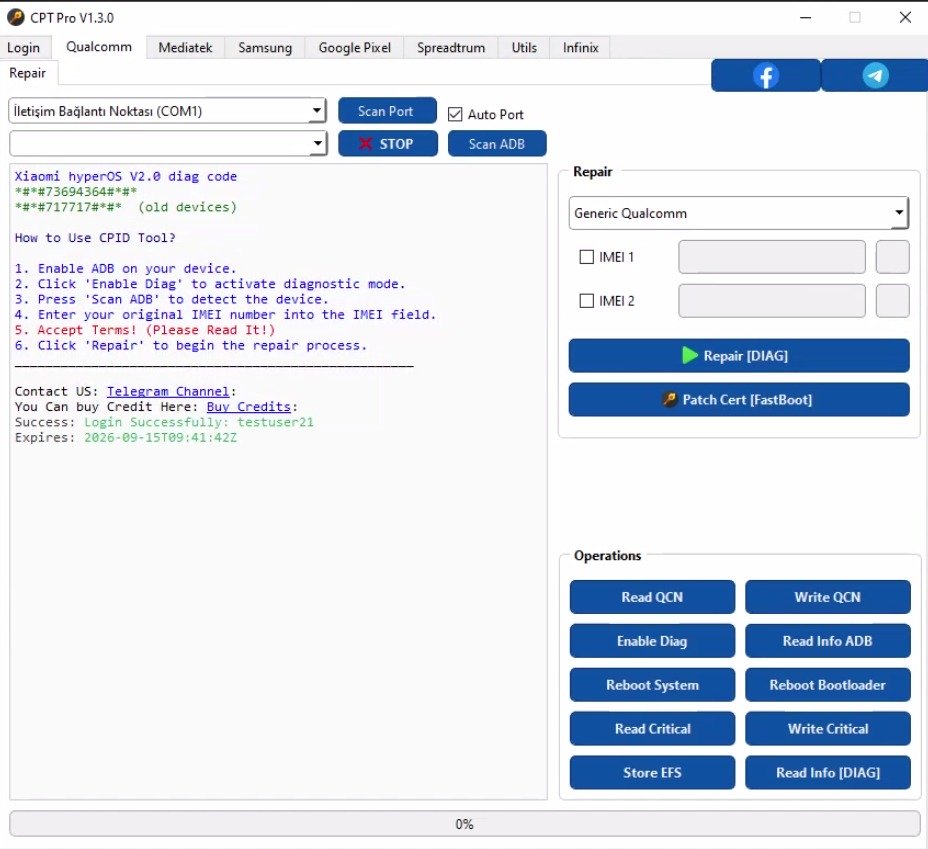Minimize the CPT Pro window

click(x=805, y=17)
